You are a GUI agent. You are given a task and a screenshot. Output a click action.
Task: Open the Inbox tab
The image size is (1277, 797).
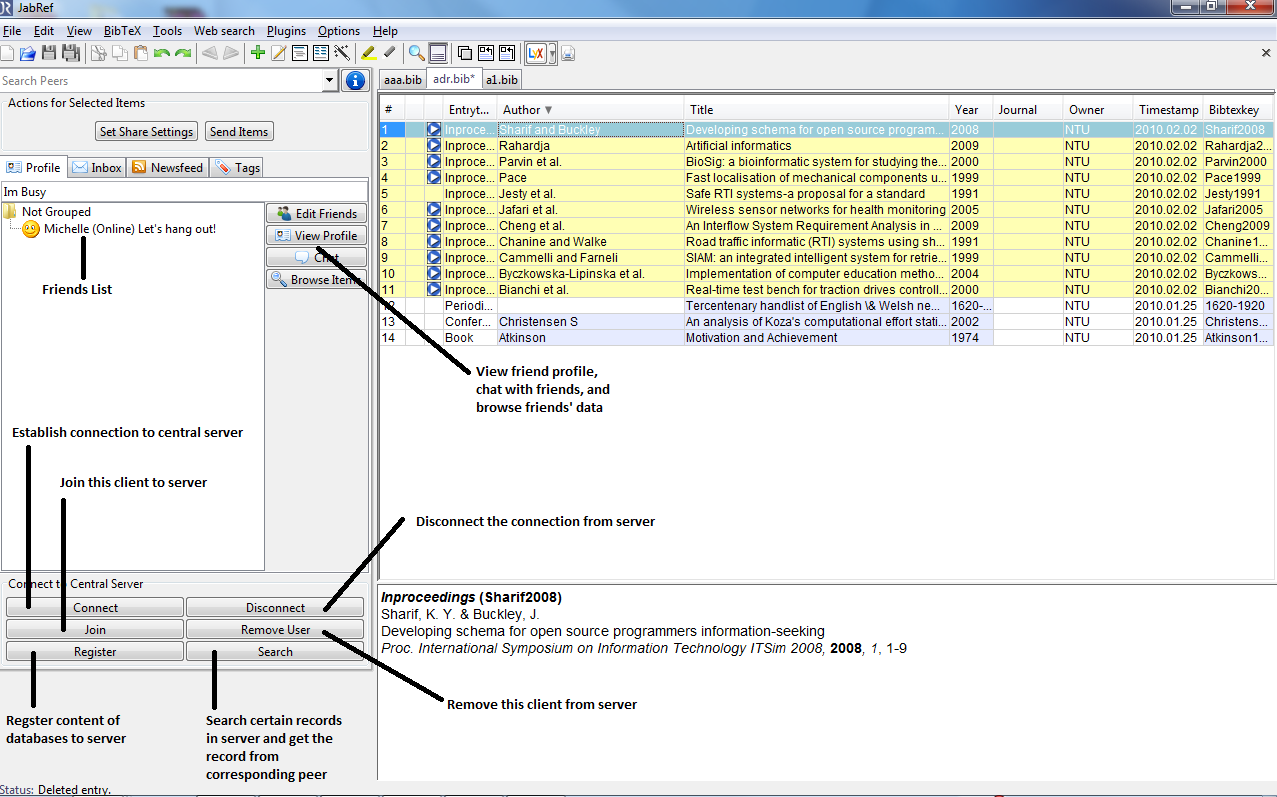point(97,168)
